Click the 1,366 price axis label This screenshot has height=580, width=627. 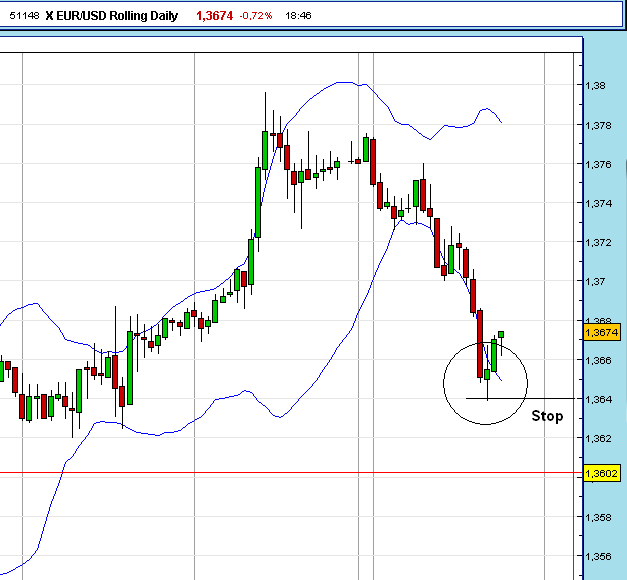click(x=598, y=360)
